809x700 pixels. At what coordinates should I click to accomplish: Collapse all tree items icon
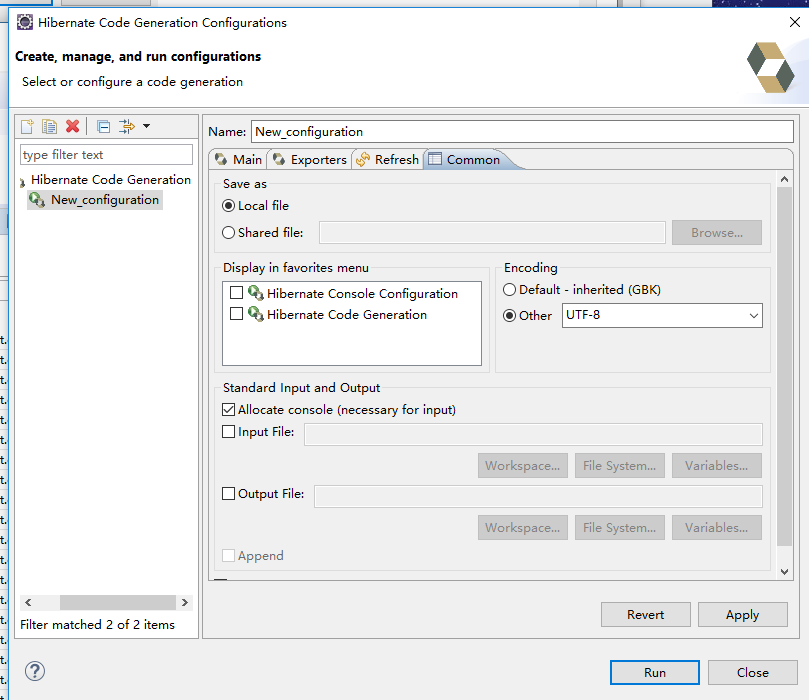pyautogui.click(x=104, y=126)
